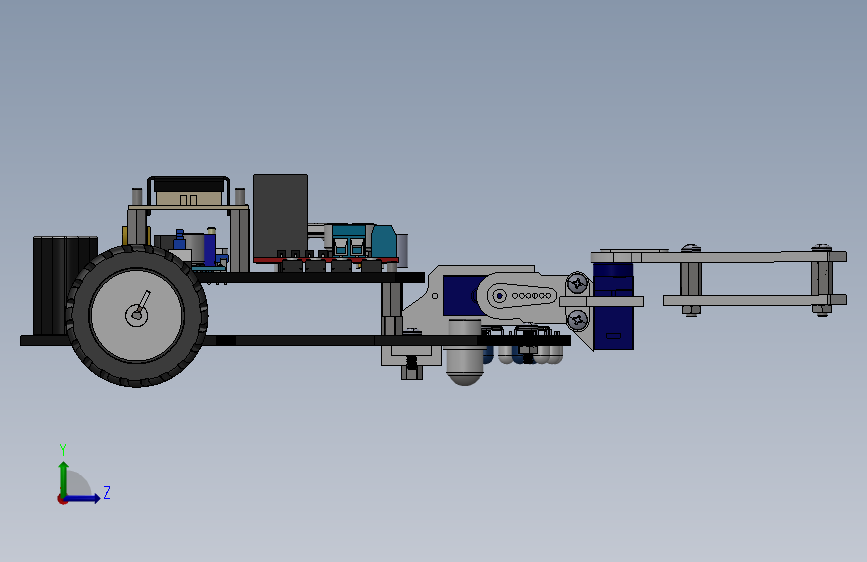The height and width of the screenshot is (562, 867).
Task: Select the upper gripper arm link bar
Action: 718,257
